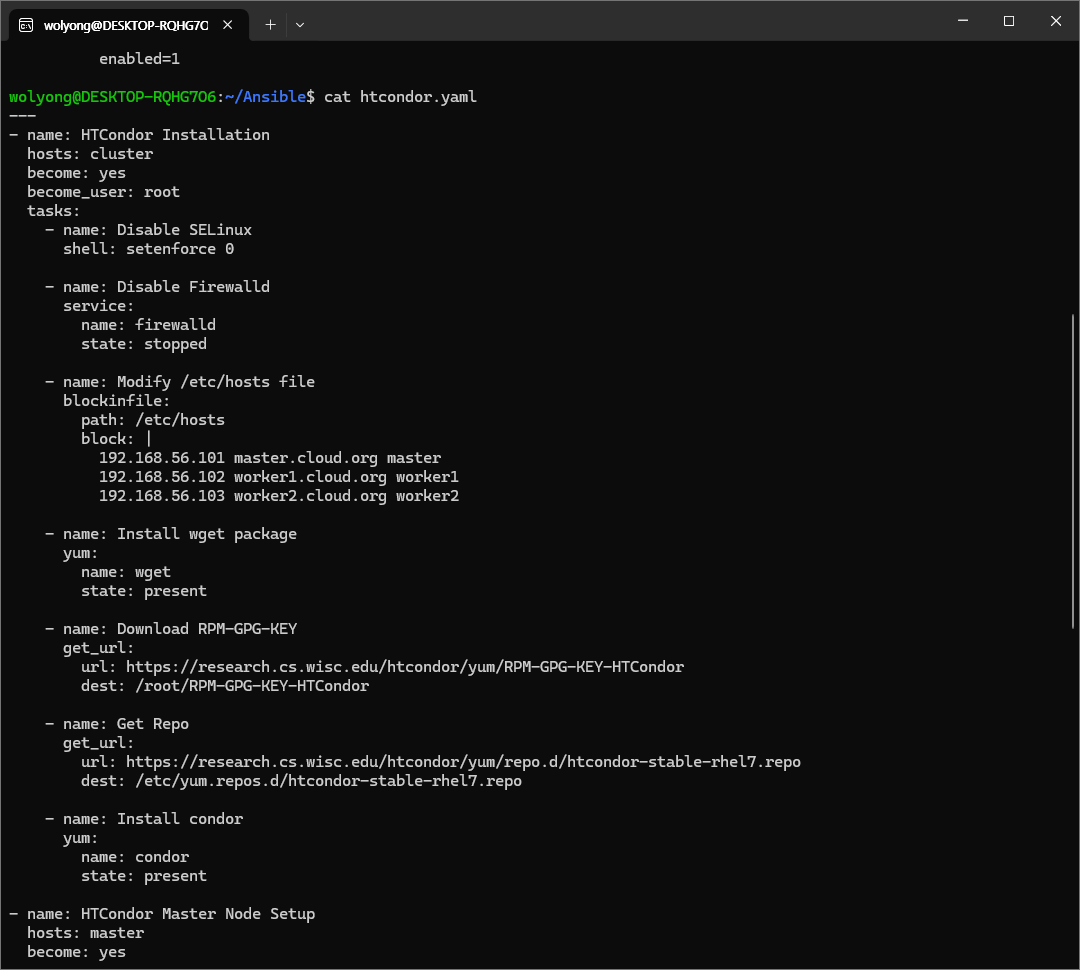Open the RPM-GPG-KEY-HTCondor download URL

pos(405,667)
